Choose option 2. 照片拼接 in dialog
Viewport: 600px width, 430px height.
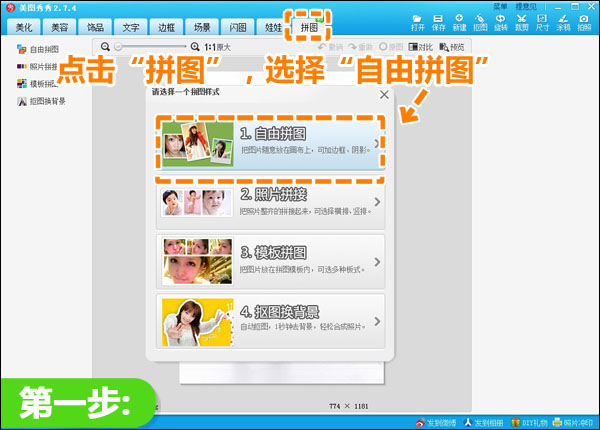270,202
